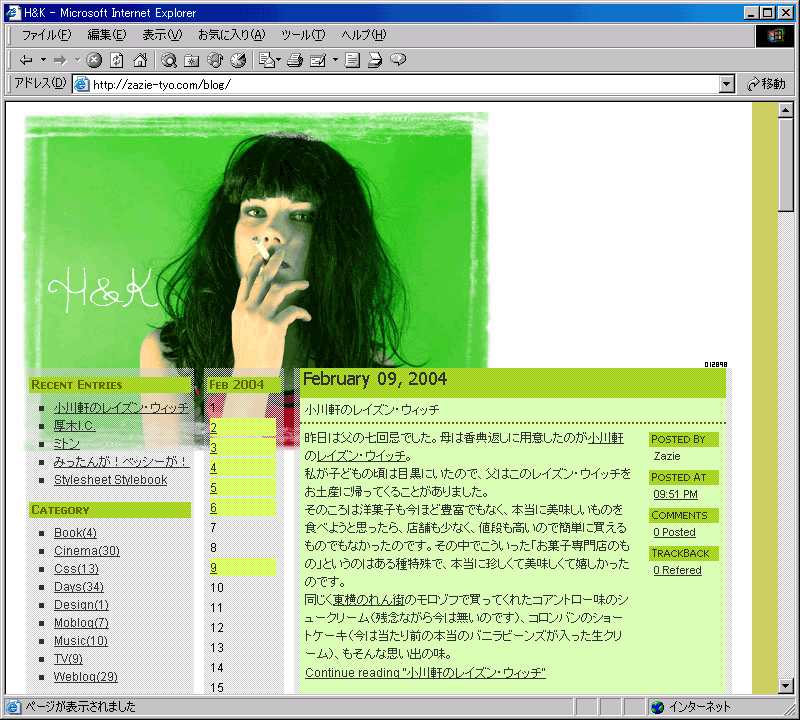Expand the address bar dropdown arrow
The height and width of the screenshot is (720, 800).
click(727, 84)
